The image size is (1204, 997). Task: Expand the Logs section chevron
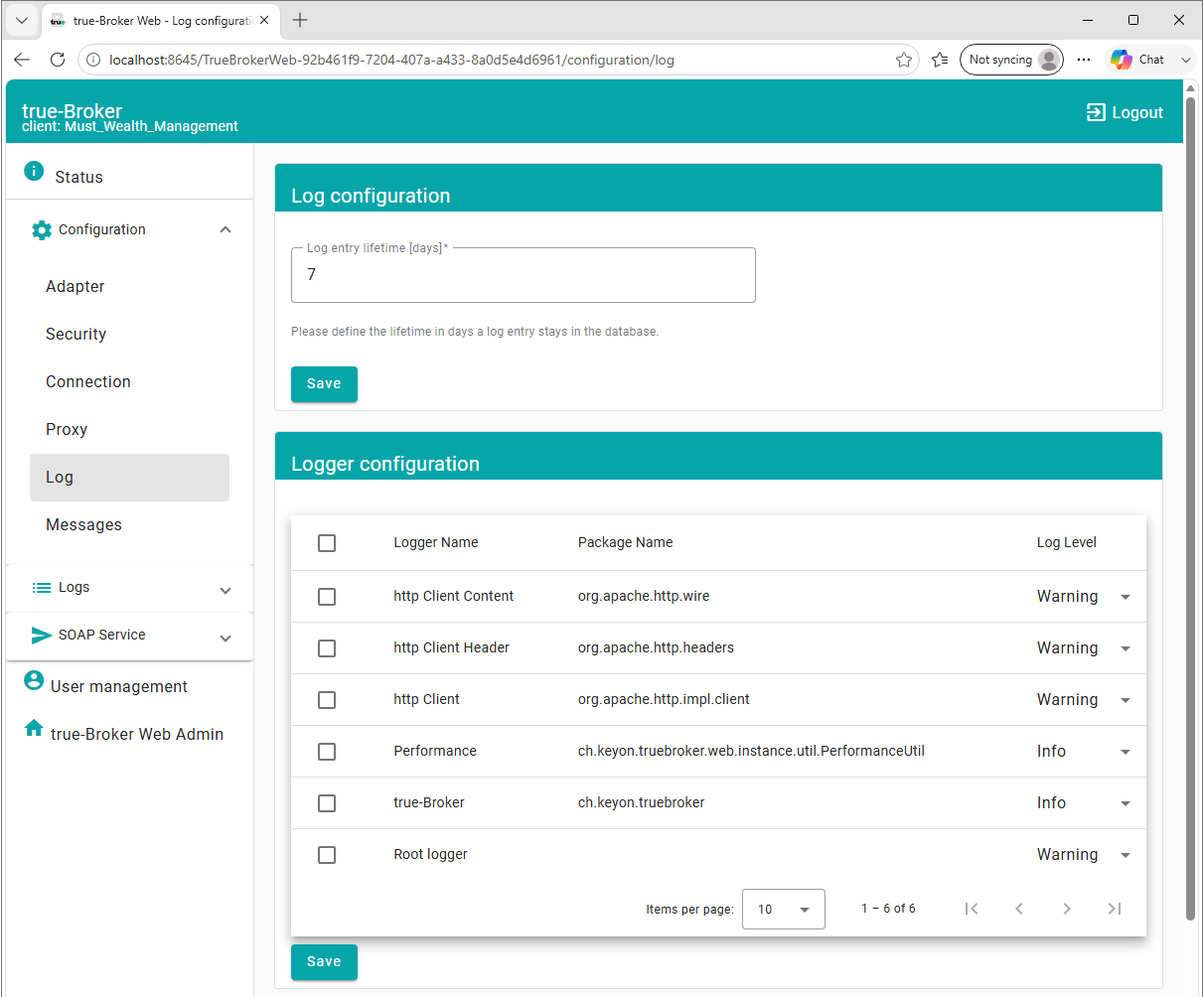(226, 591)
